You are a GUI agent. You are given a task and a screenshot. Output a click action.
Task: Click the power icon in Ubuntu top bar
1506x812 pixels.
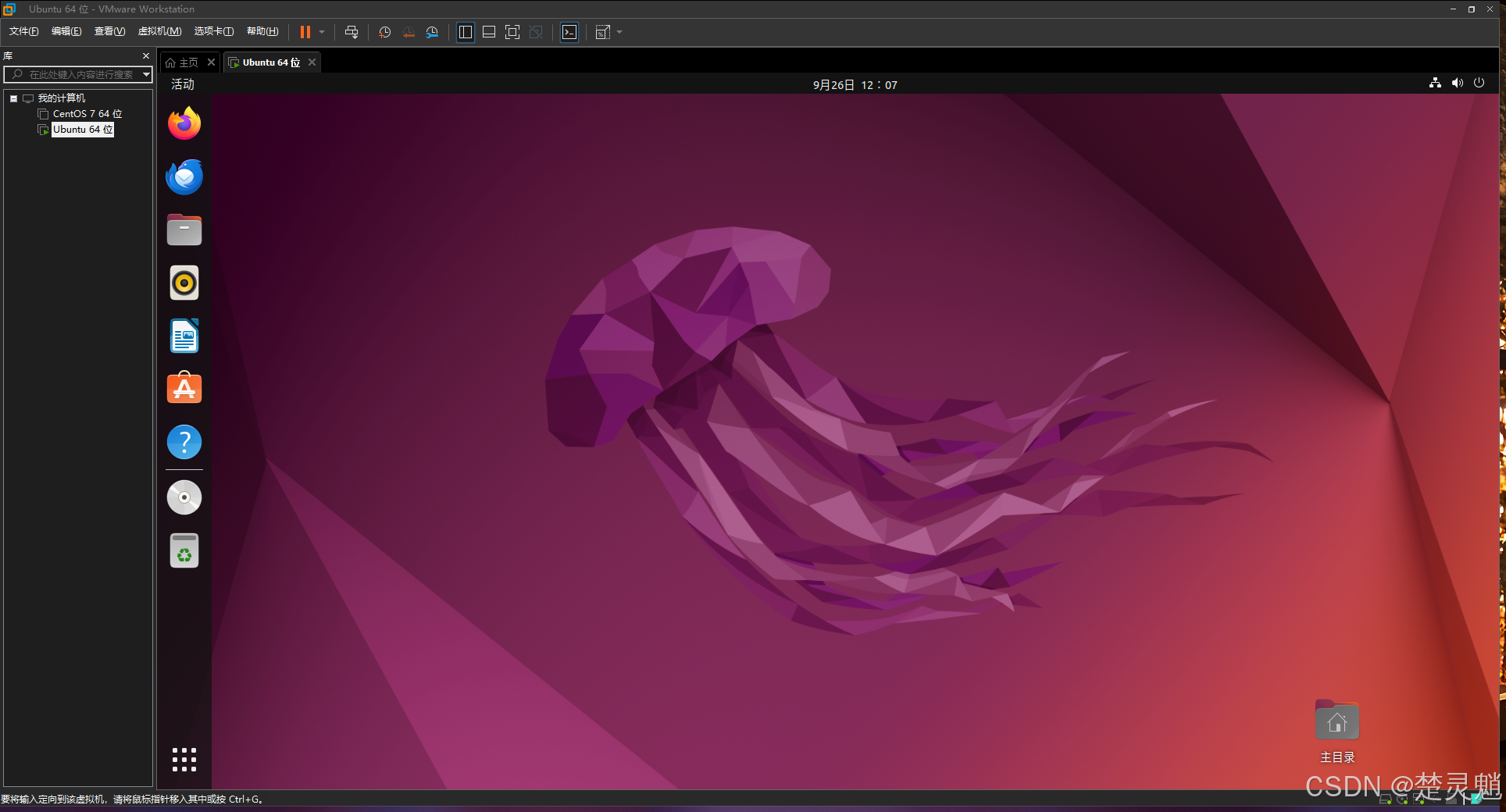coord(1479,83)
